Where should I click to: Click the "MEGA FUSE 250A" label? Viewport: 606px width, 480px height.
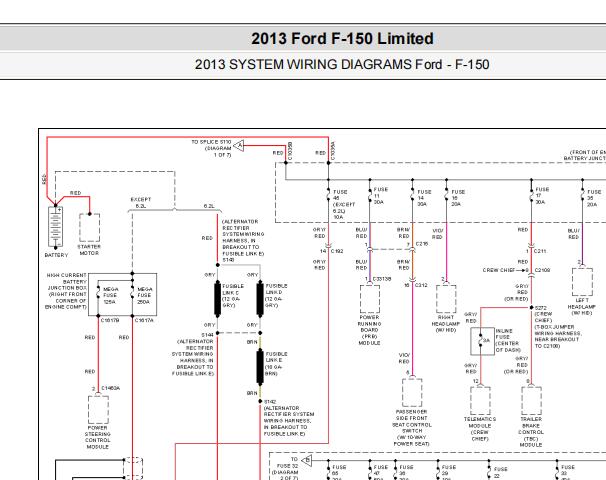144,295
